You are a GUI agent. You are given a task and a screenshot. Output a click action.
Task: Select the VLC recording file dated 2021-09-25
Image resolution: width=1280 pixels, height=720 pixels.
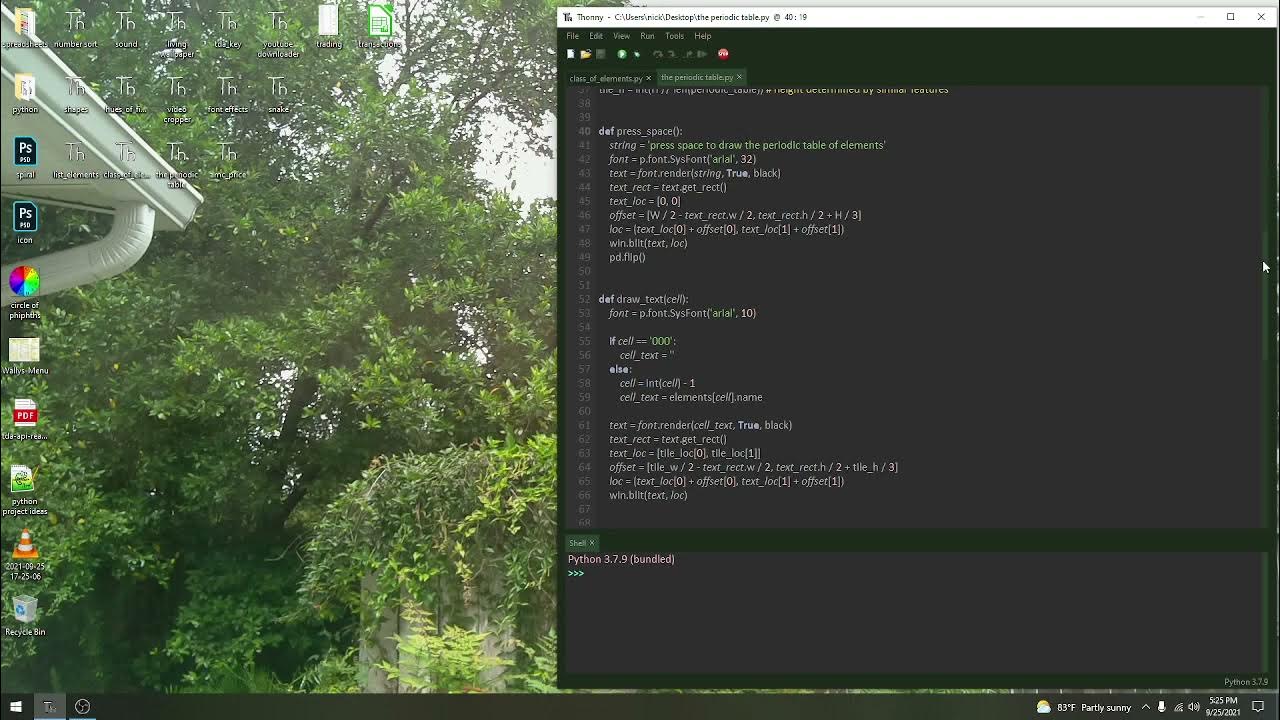(x=25, y=555)
